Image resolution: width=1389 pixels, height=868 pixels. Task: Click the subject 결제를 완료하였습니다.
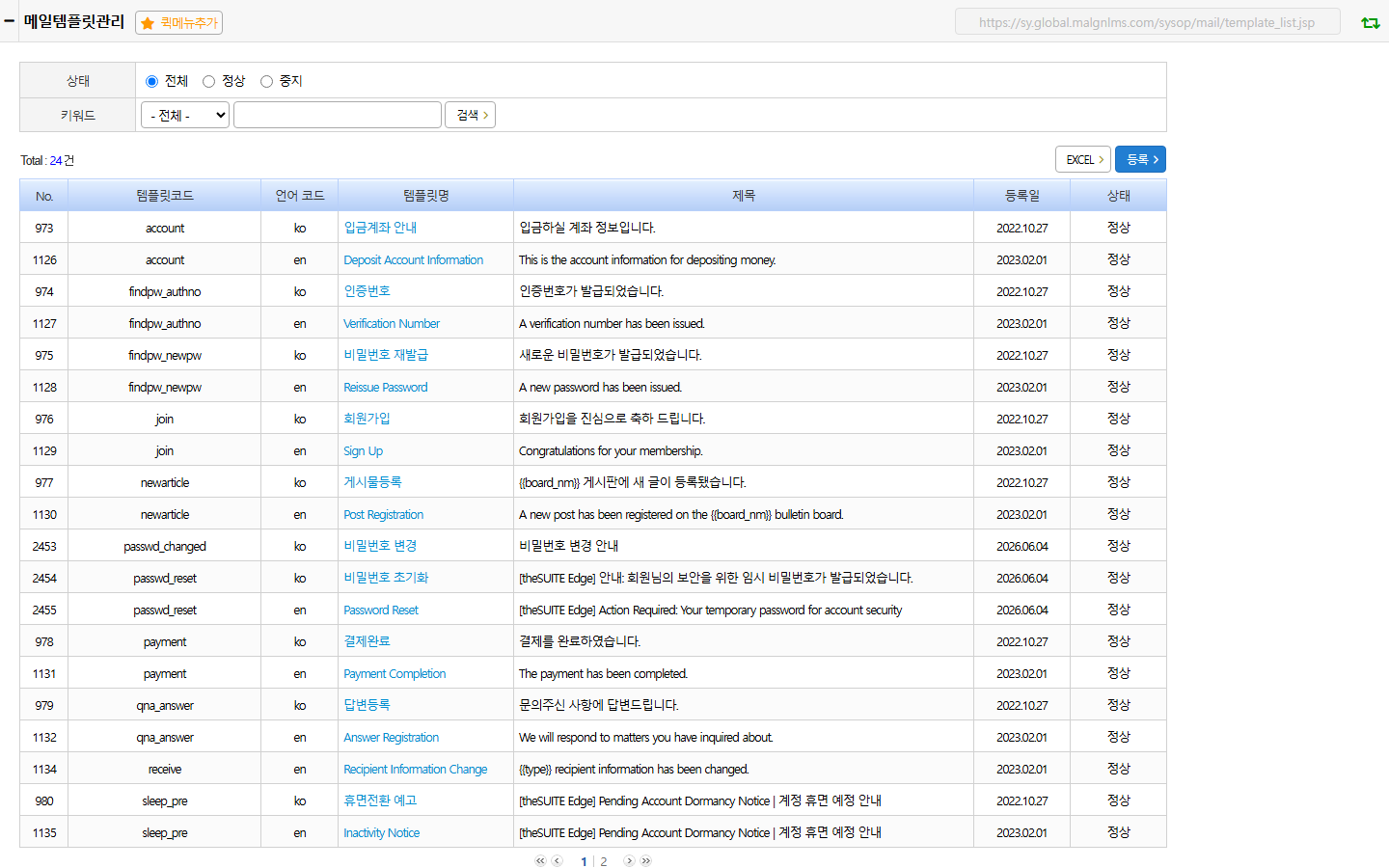pos(580,641)
